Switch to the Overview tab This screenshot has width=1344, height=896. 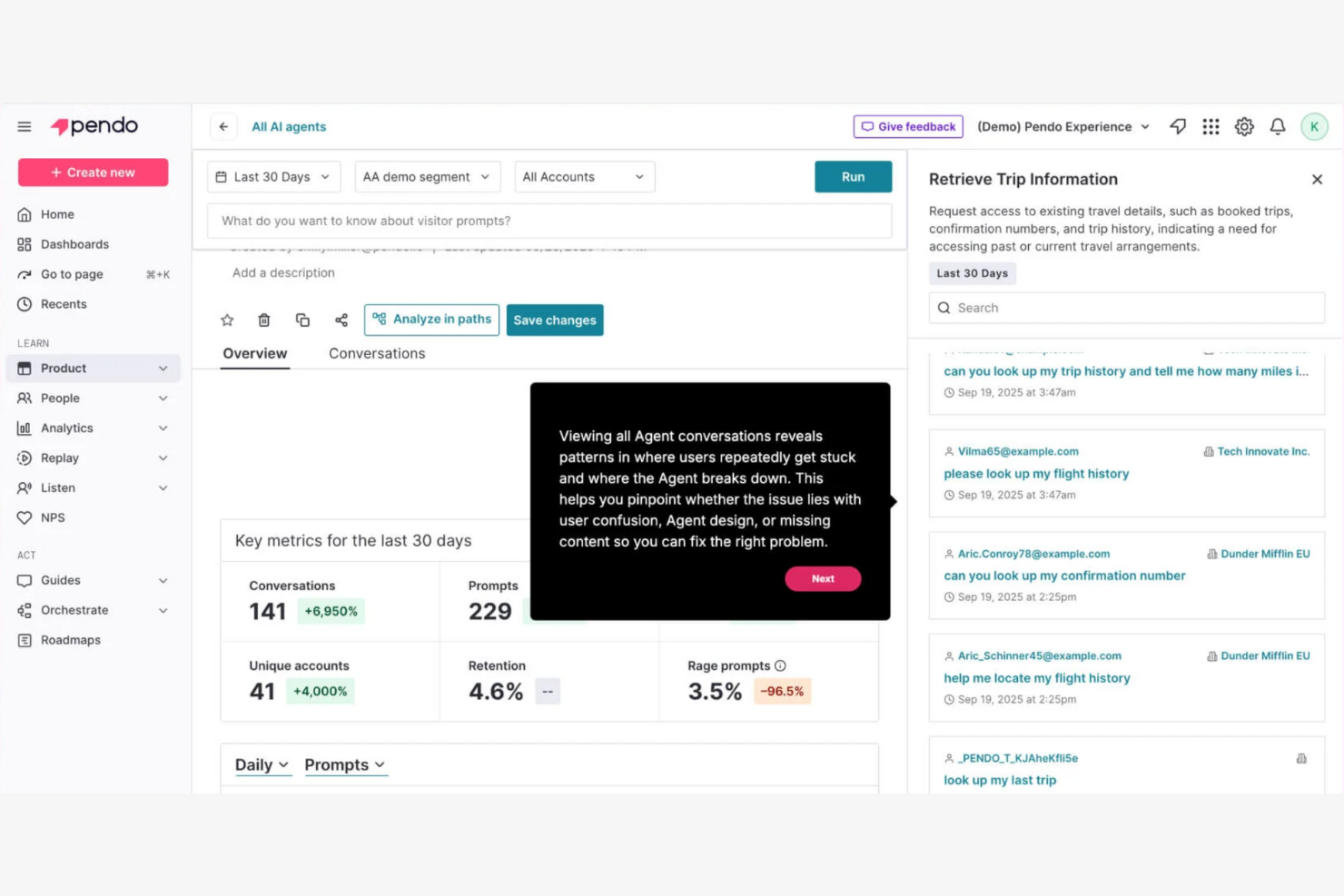255,354
